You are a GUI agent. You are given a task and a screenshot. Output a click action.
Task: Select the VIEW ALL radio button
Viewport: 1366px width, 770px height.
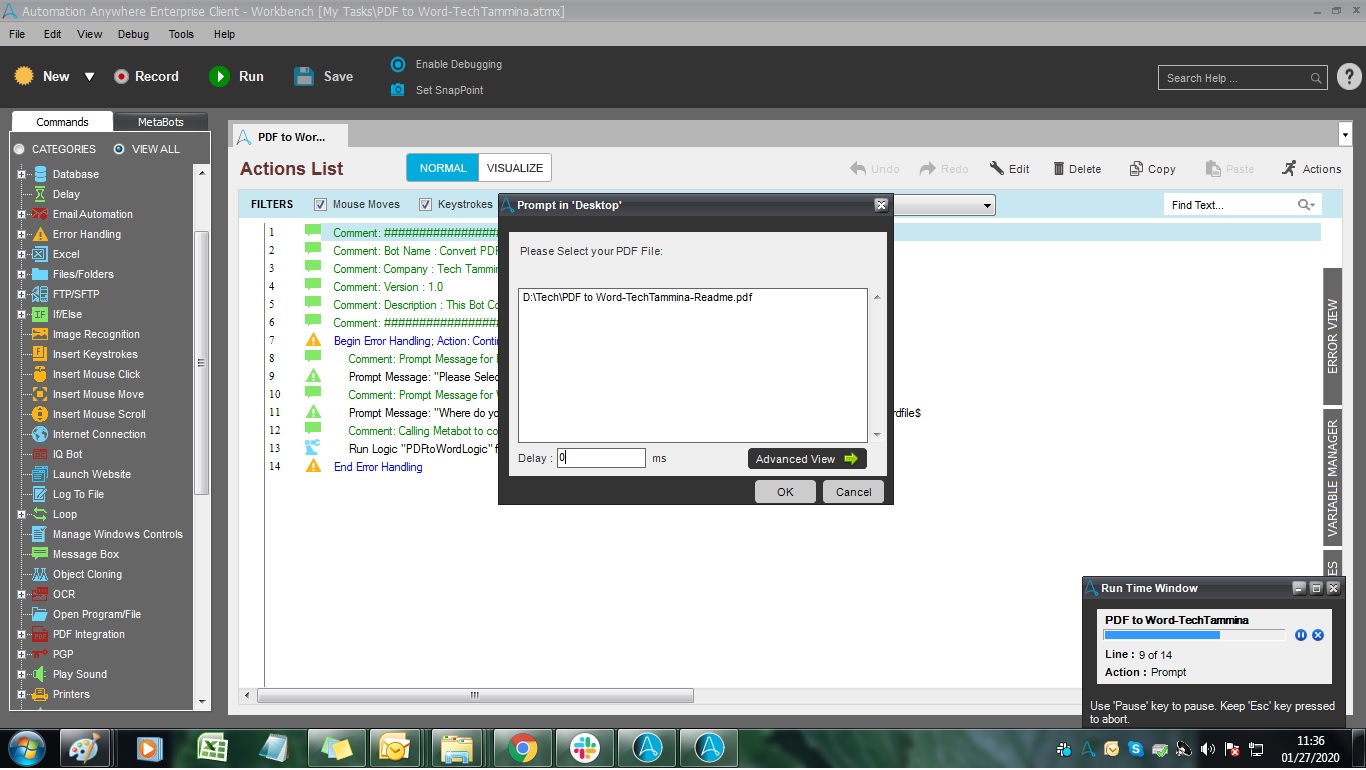point(119,149)
